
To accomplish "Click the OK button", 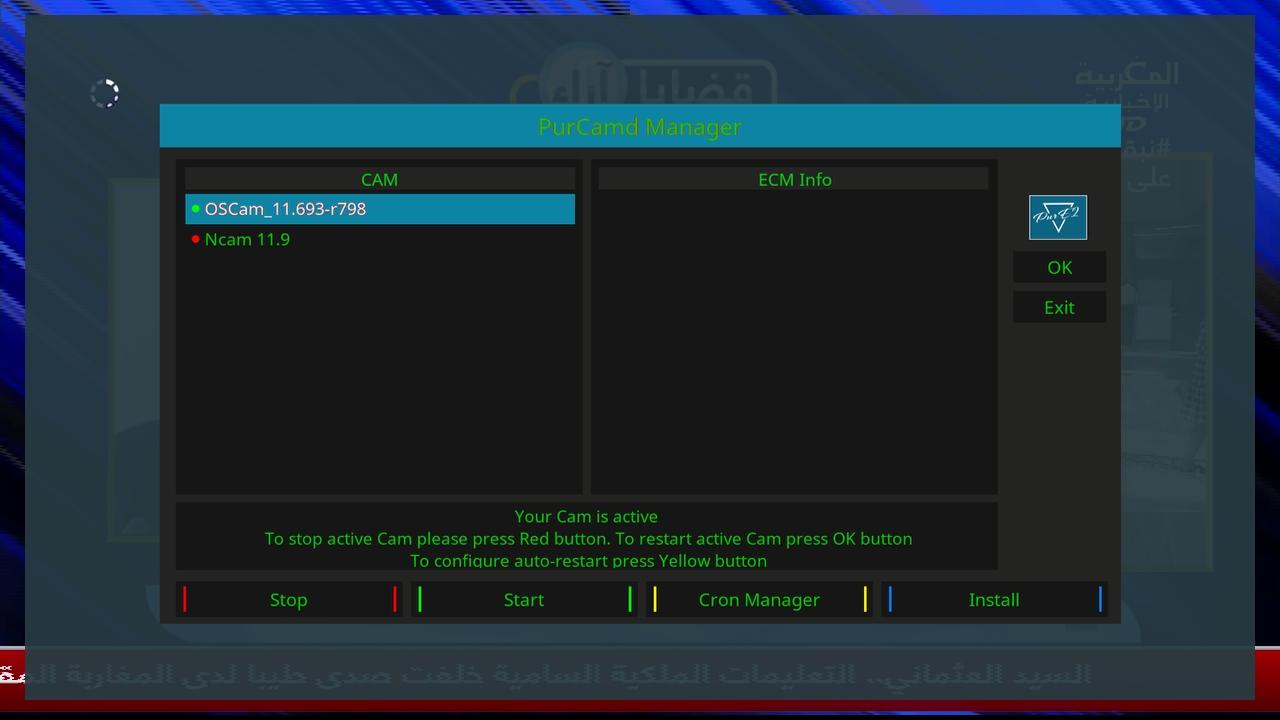I will 1059,267.
